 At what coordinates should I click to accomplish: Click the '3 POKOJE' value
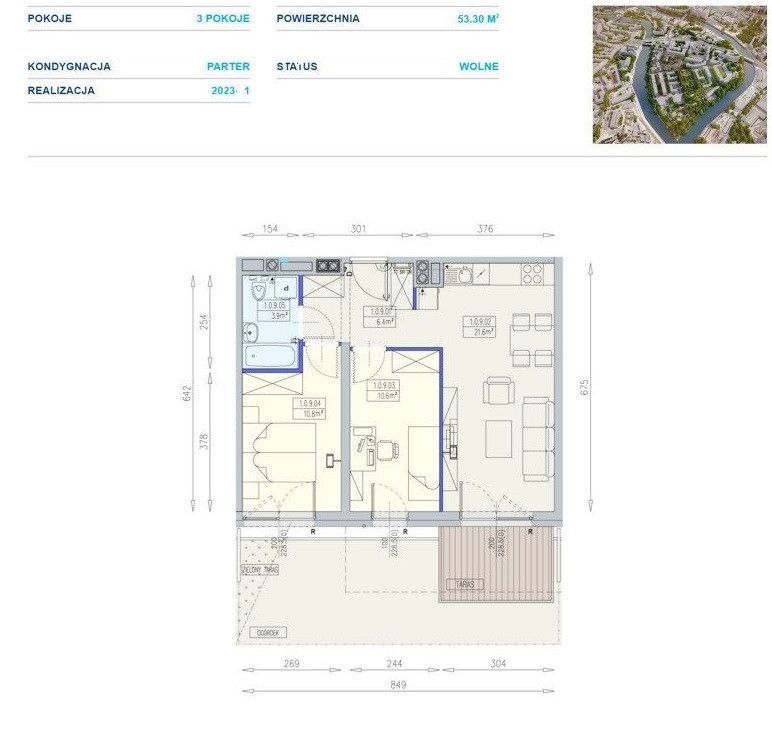[x=223, y=18]
